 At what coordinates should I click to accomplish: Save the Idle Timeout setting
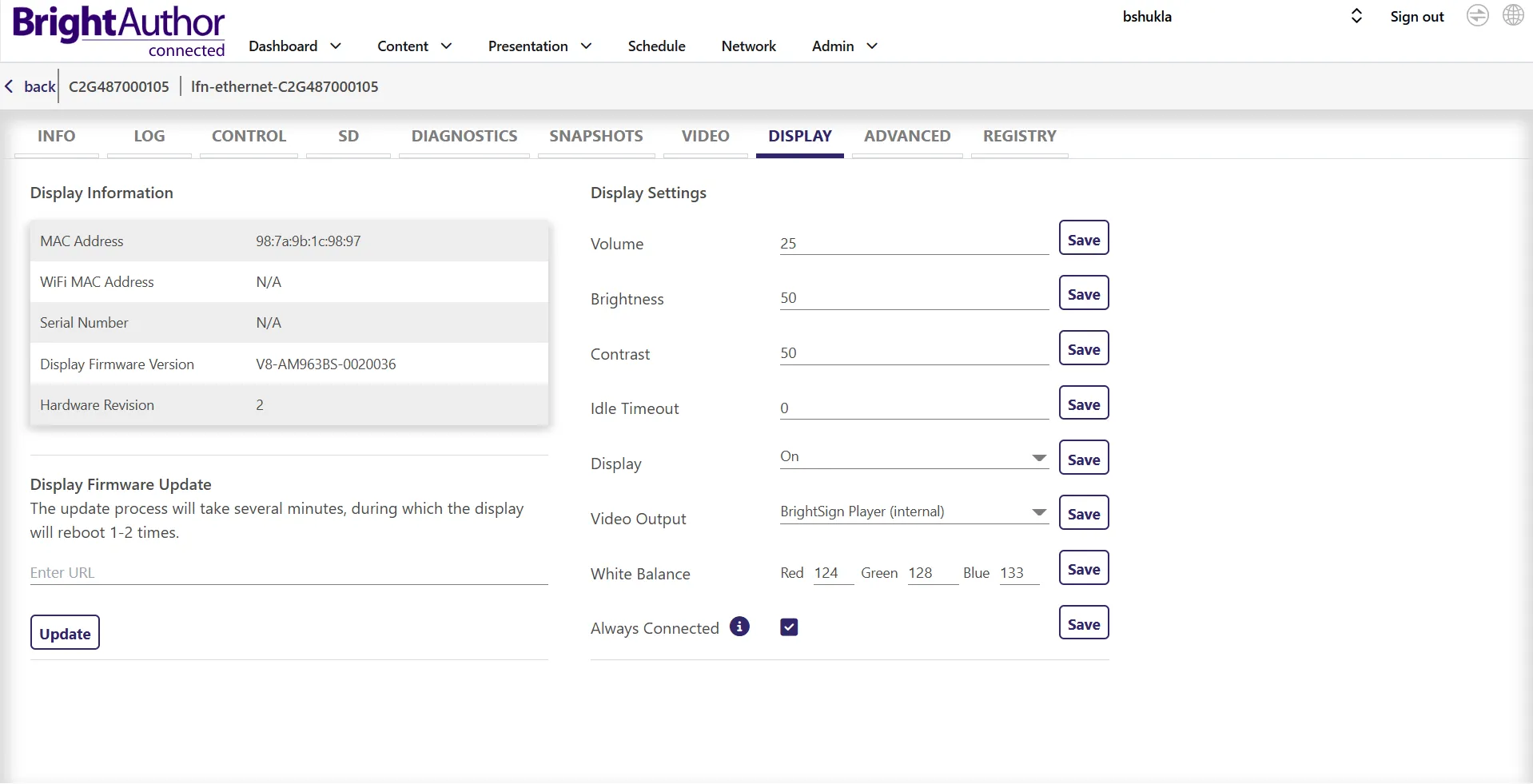pyautogui.click(x=1084, y=404)
